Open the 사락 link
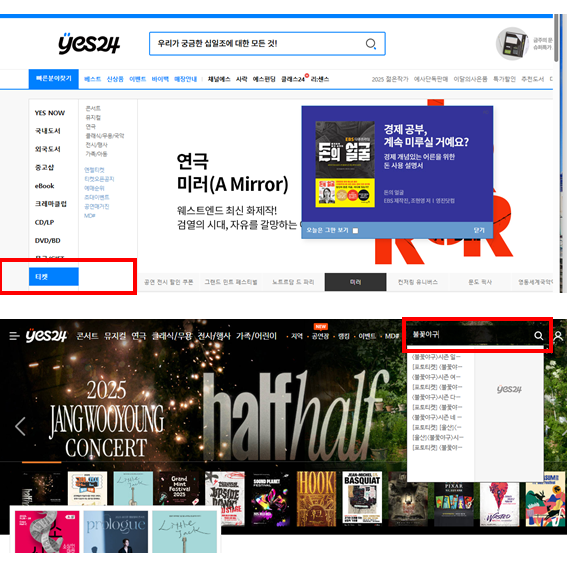Viewport: 567px width, 567px height. (242, 79)
